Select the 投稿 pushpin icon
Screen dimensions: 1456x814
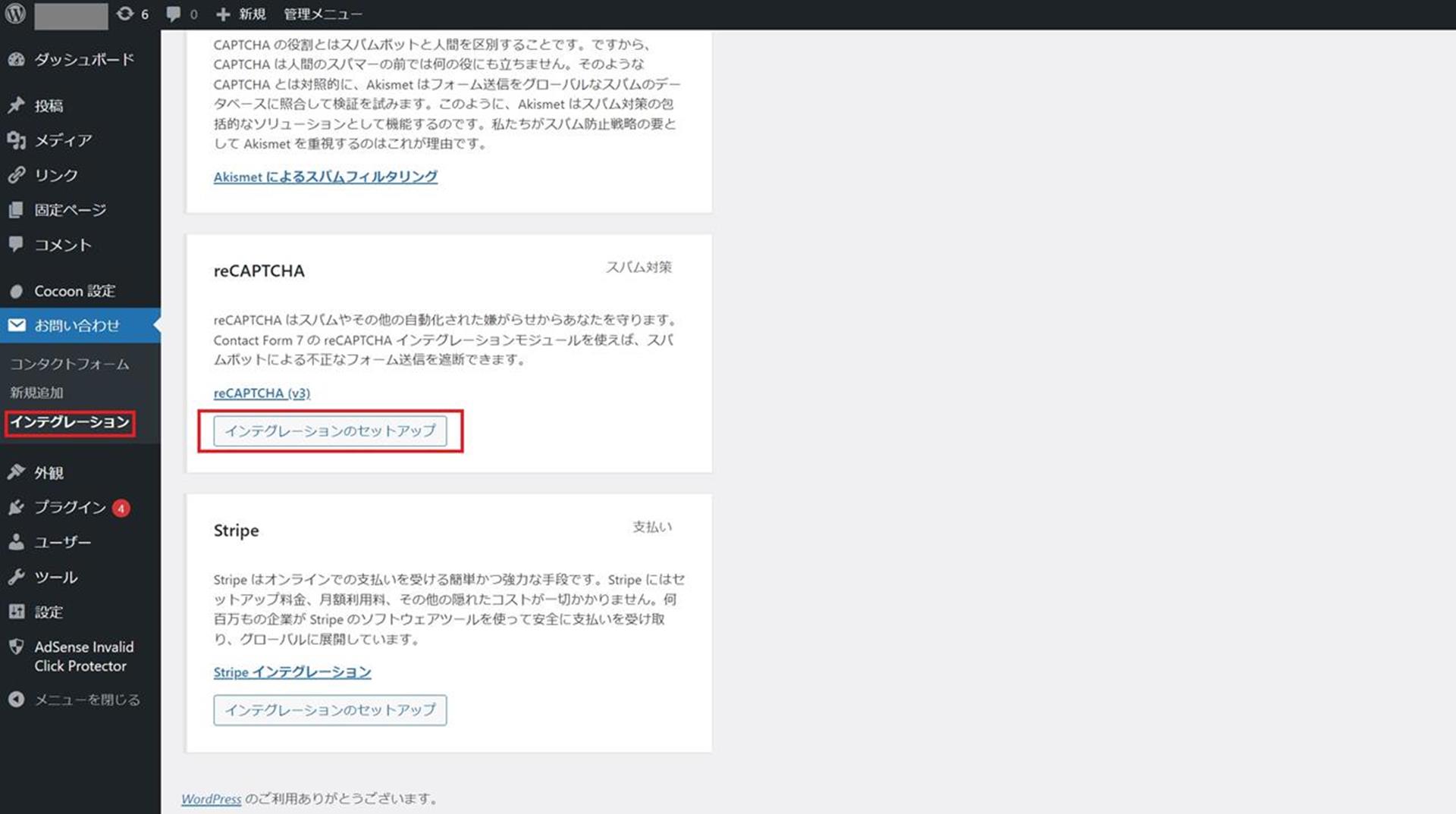point(17,105)
